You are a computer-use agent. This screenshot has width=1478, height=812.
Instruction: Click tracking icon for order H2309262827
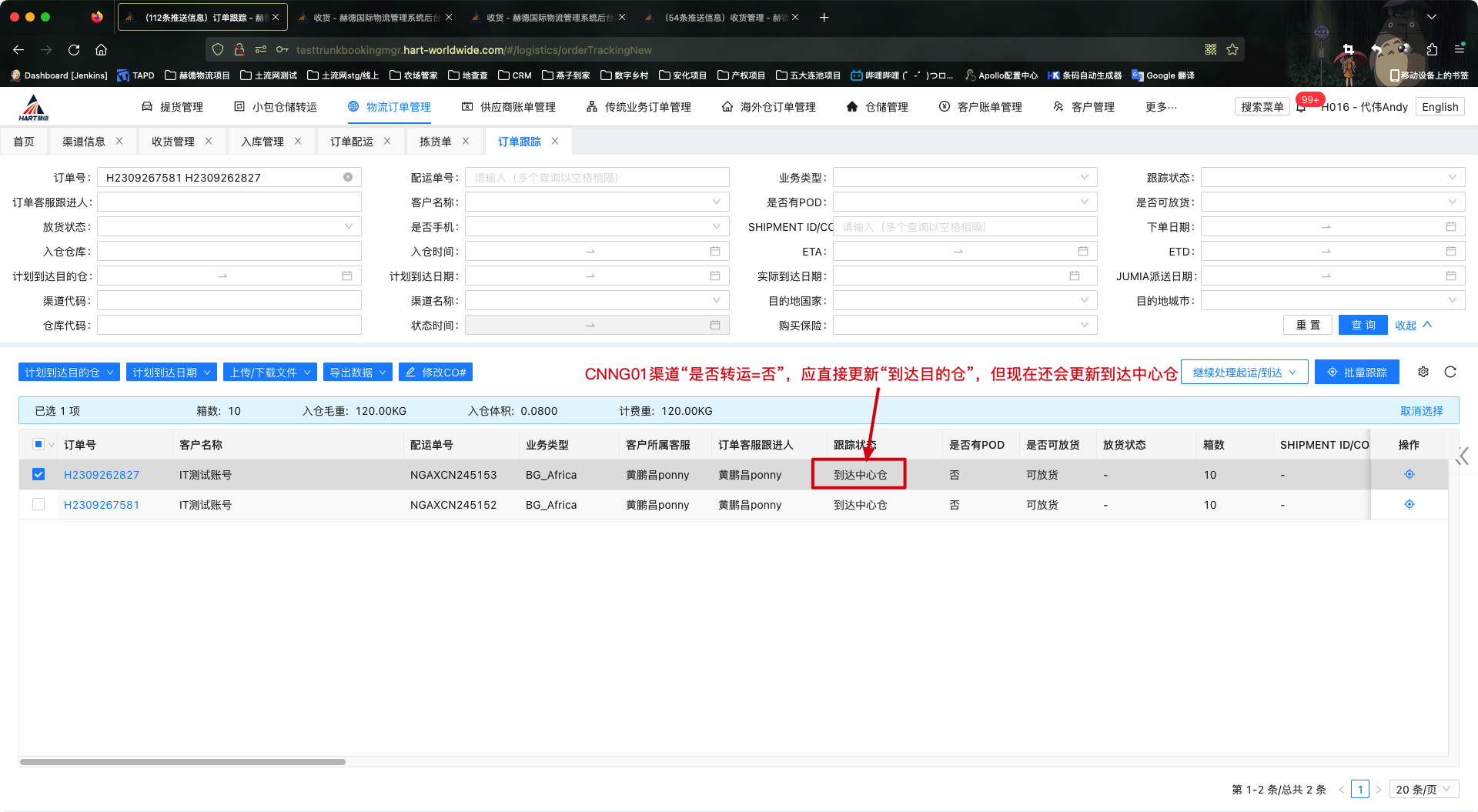pyautogui.click(x=1409, y=474)
